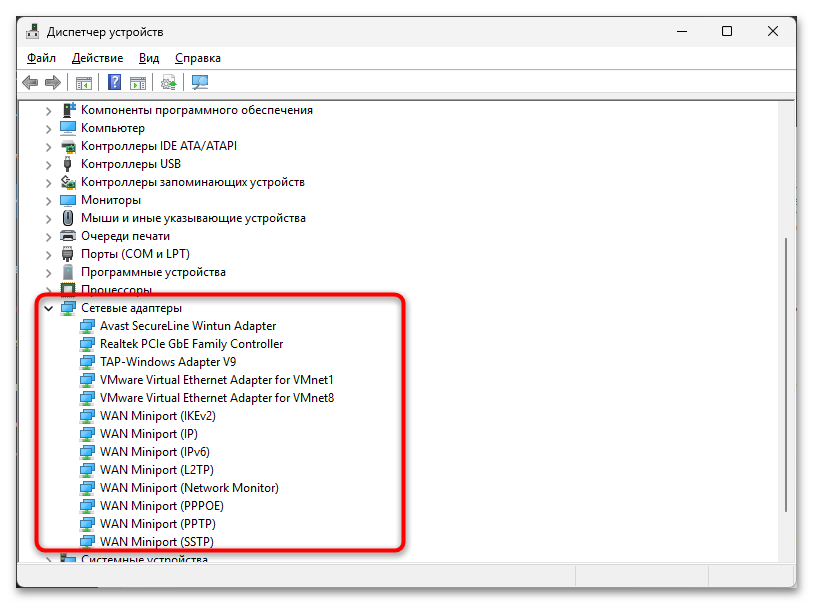Click the Порты (COM и LPT) icon
Viewport: 813px width, 604px height.
(x=68, y=254)
